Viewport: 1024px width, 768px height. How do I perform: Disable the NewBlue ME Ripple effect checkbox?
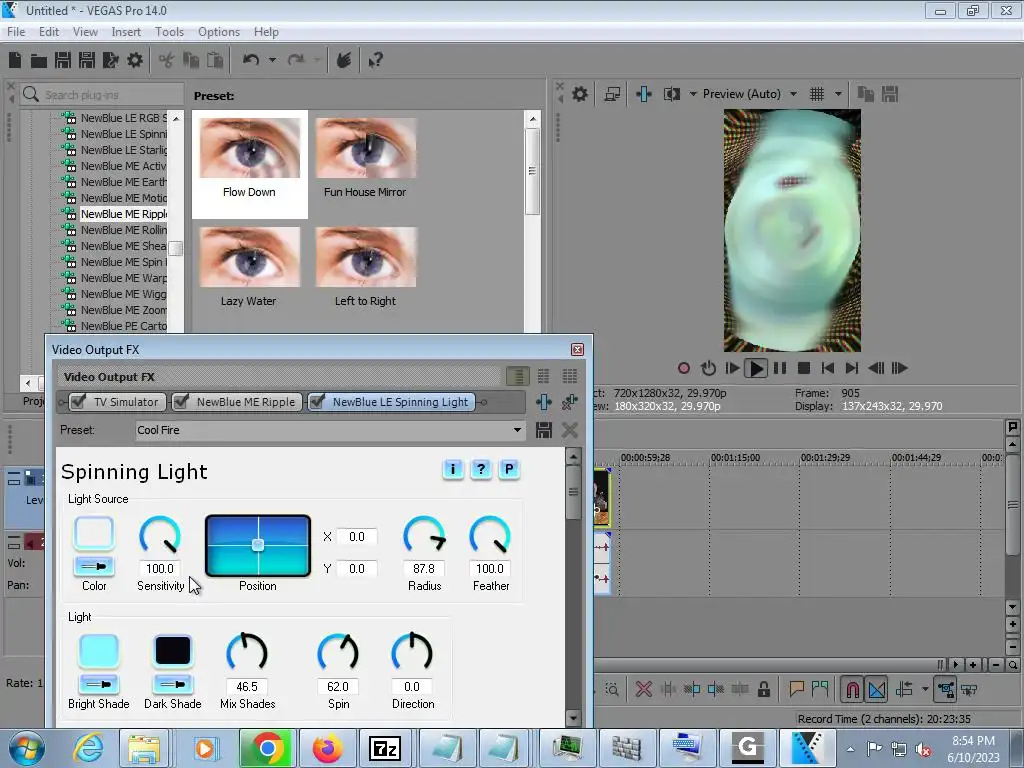[x=182, y=401]
